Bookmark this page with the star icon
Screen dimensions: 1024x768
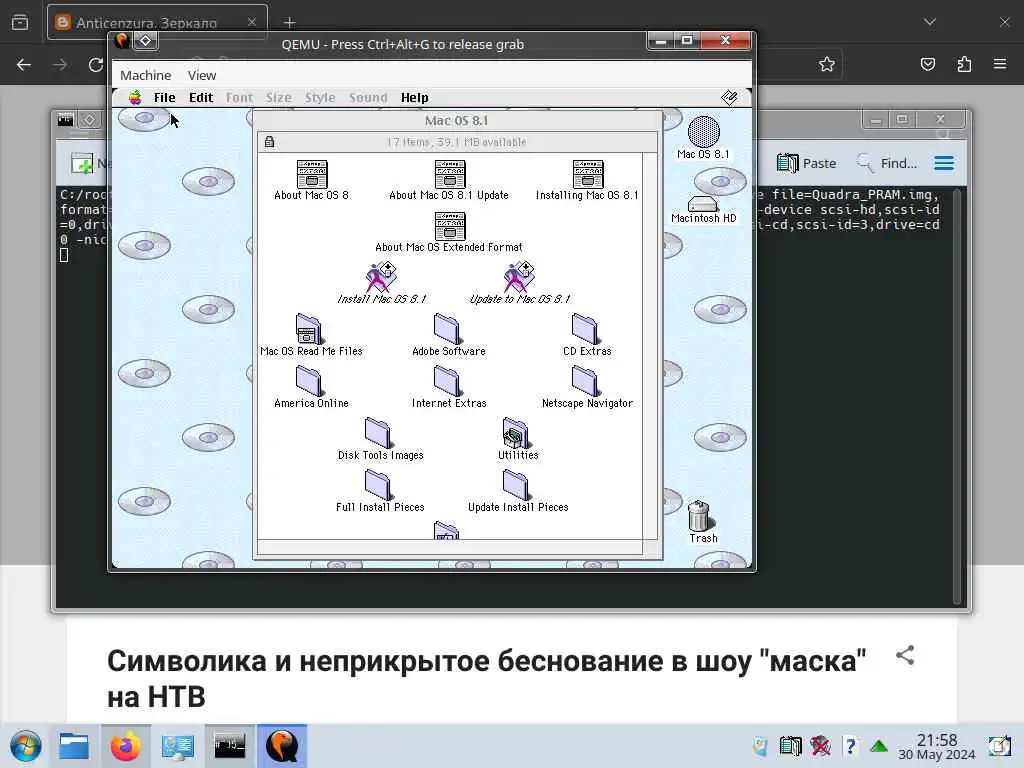point(827,64)
